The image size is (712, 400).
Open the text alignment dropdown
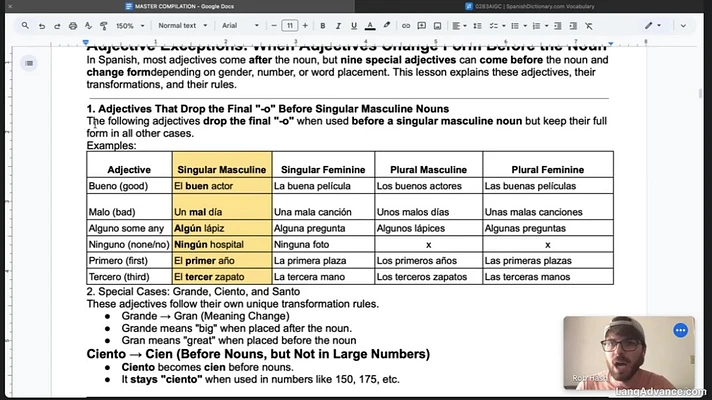tap(459, 26)
